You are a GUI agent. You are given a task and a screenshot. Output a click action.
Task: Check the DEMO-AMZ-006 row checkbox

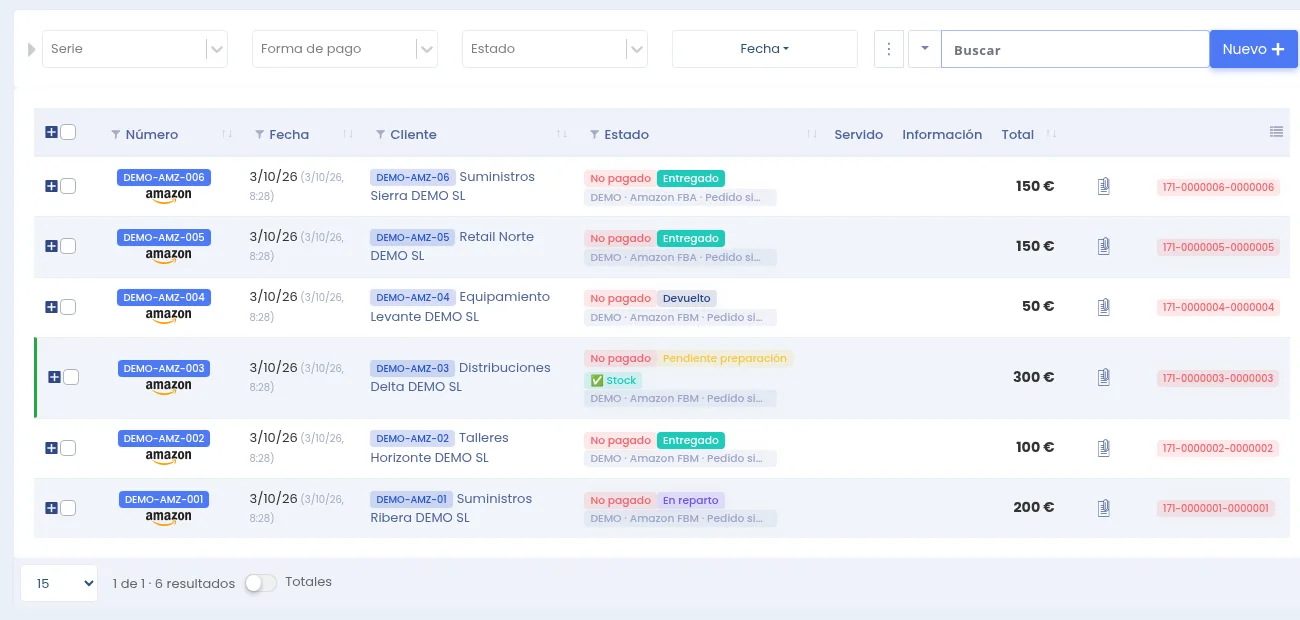(68, 186)
